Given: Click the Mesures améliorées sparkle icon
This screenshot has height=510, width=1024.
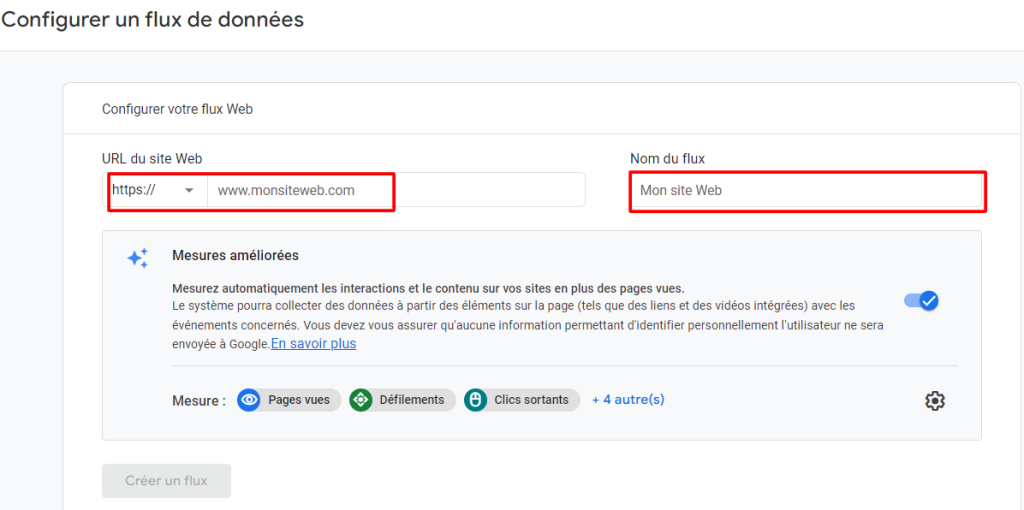Looking at the screenshot, I should pos(138,259).
